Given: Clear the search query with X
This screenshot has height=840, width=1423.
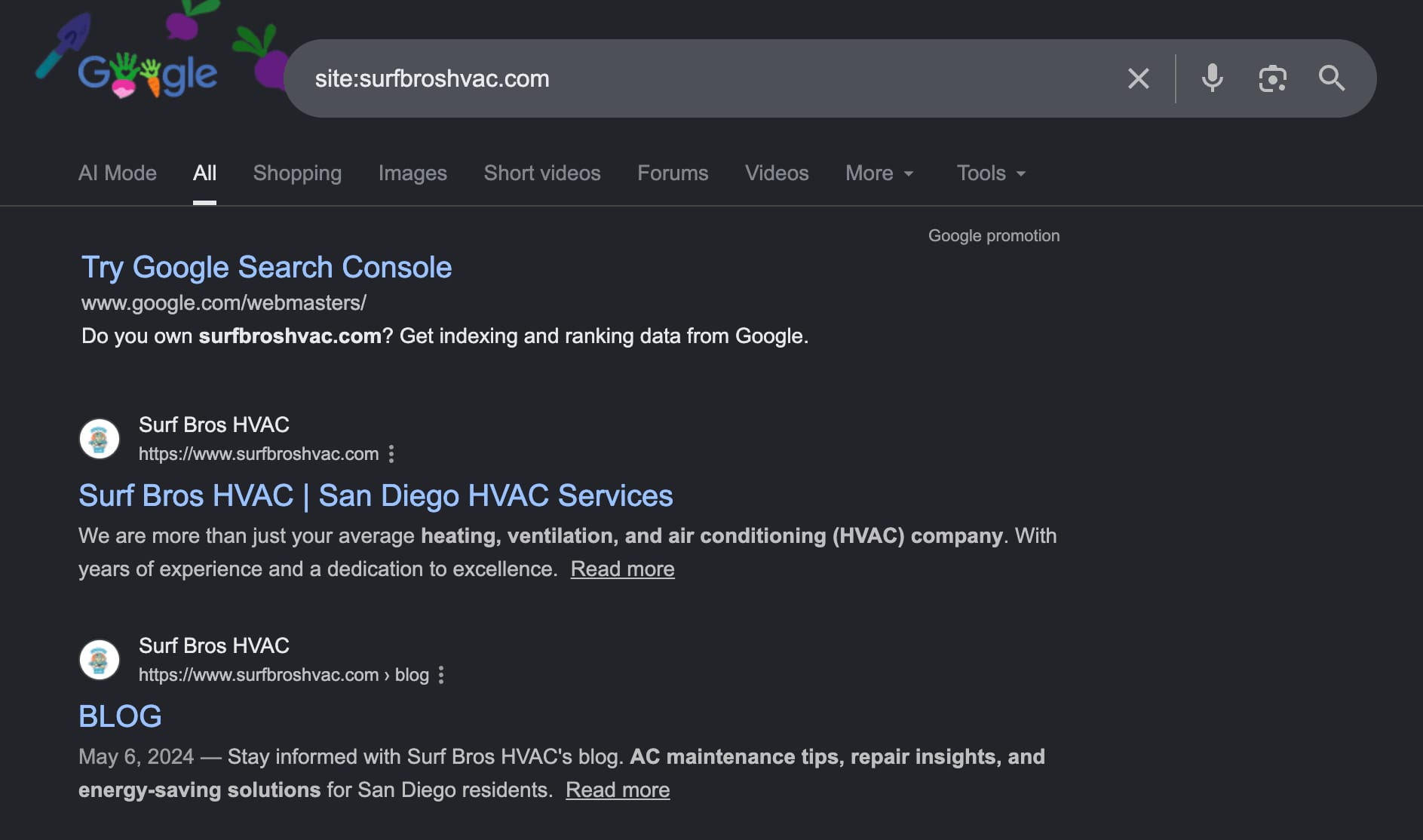Looking at the screenshot, I should [x=1138, y=78].
